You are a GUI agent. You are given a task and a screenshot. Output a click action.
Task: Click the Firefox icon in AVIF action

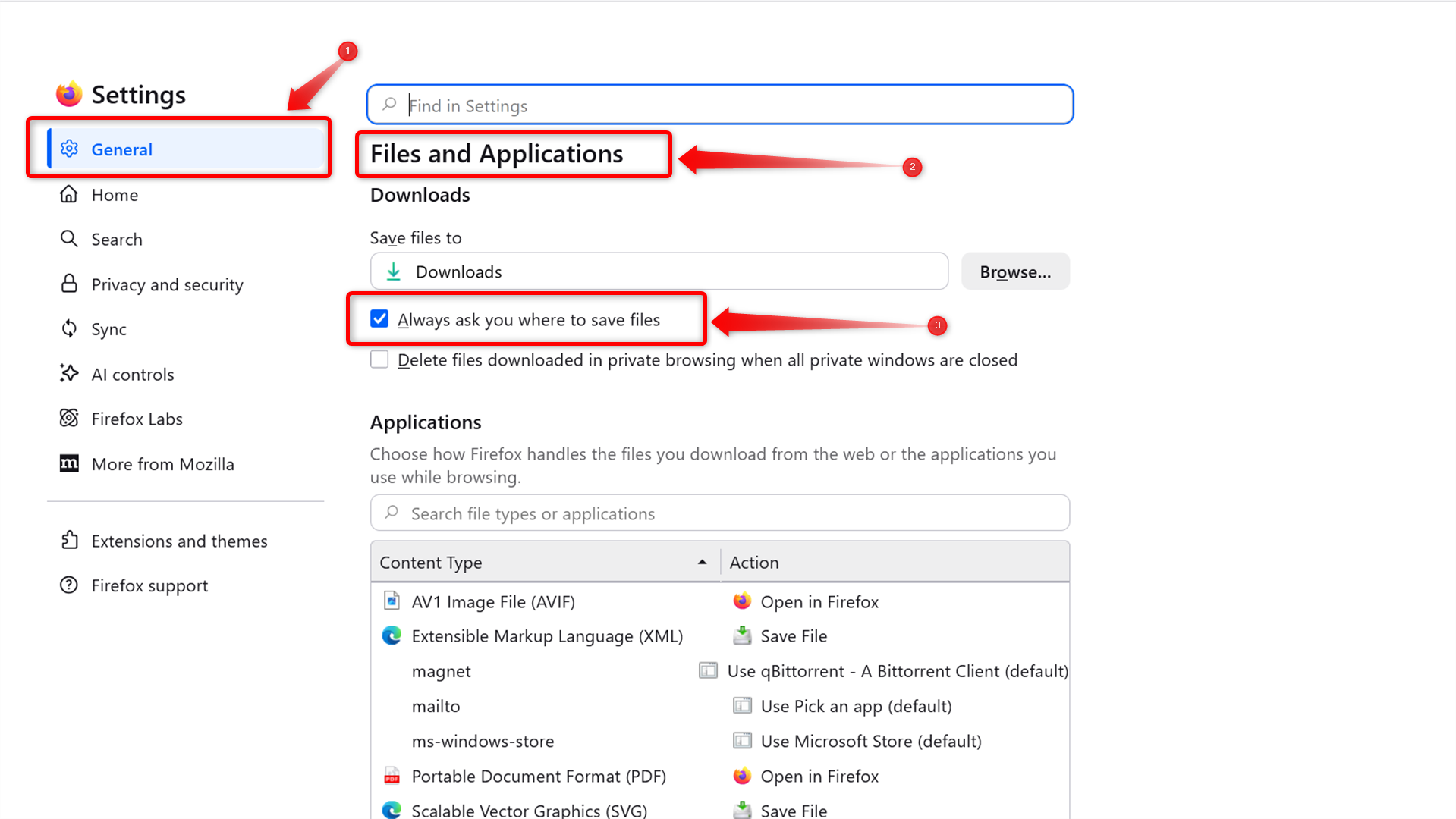coord(742,601)
